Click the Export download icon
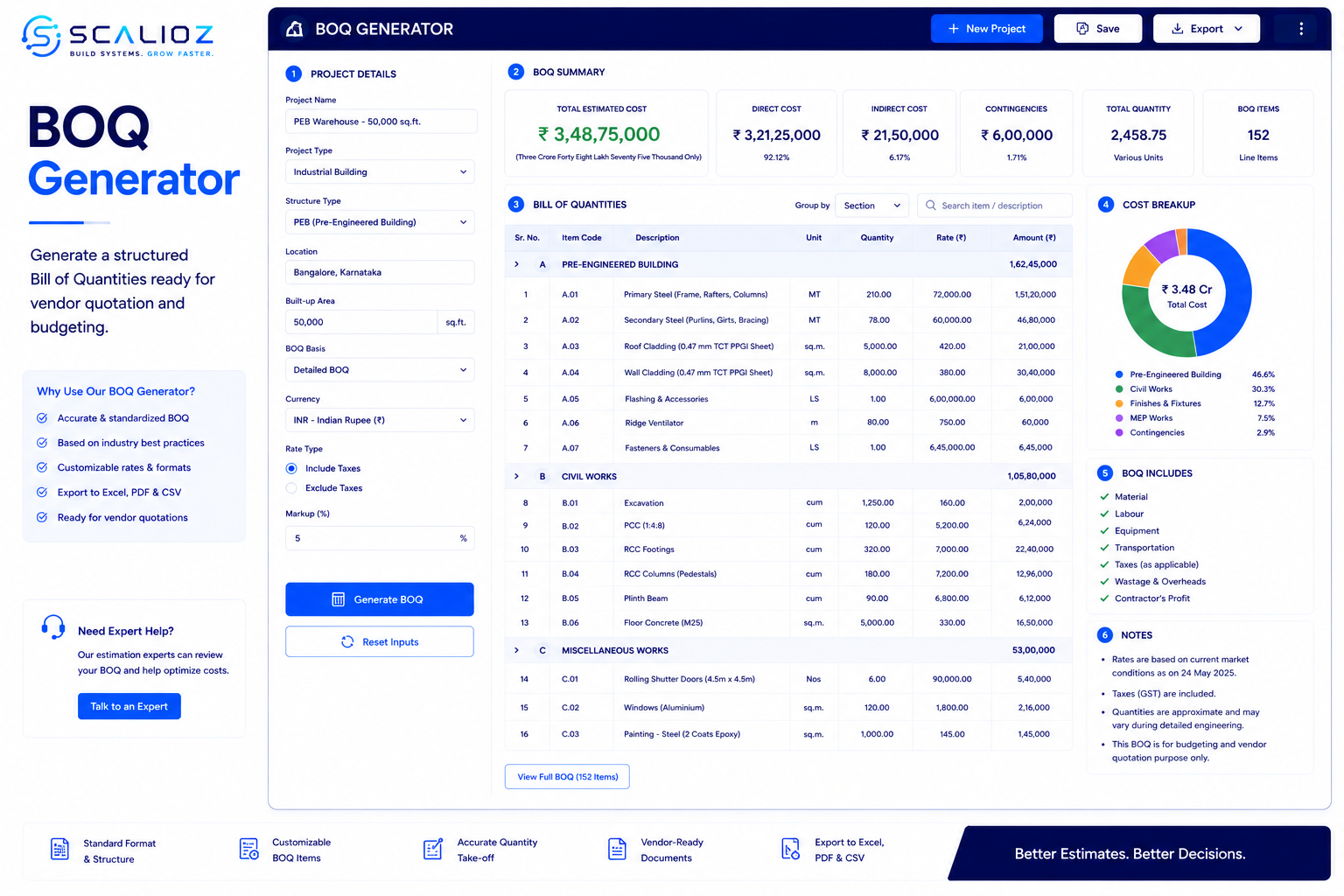The height and width of the screenshot is (896, 1344). tap(1178, 29)
